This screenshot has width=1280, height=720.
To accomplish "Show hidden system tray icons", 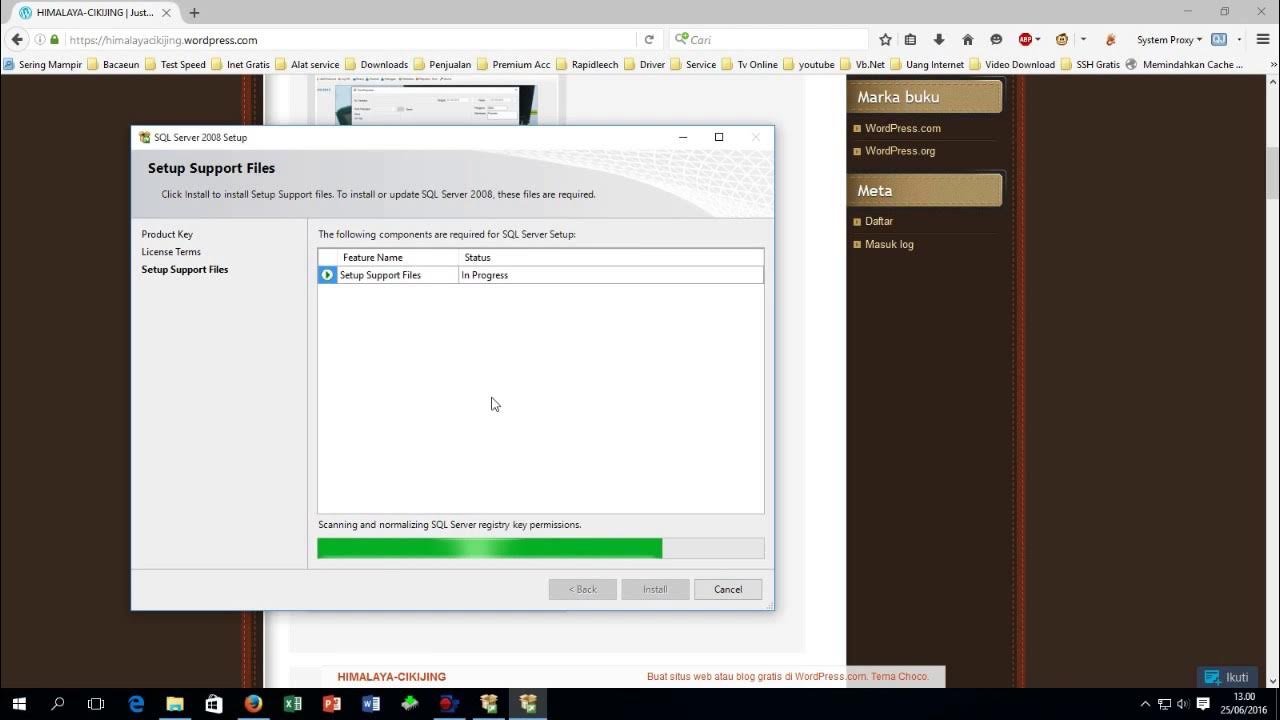I will pyautogui.click(x=1145, y=704).
